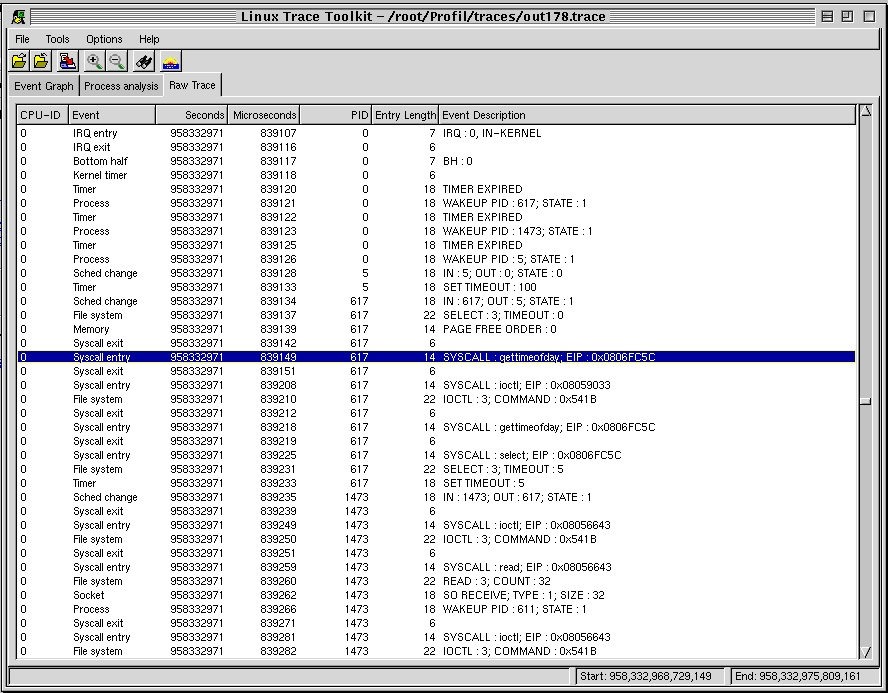888x693 pixels.
Task: Click the microseconds value 839122
Action: [x=278, y=217]
